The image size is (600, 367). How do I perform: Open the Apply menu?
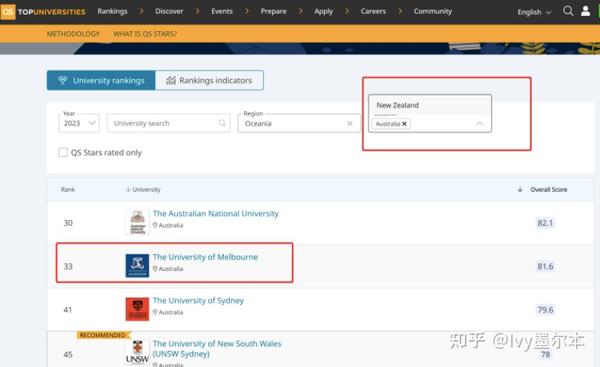(323, 11)
